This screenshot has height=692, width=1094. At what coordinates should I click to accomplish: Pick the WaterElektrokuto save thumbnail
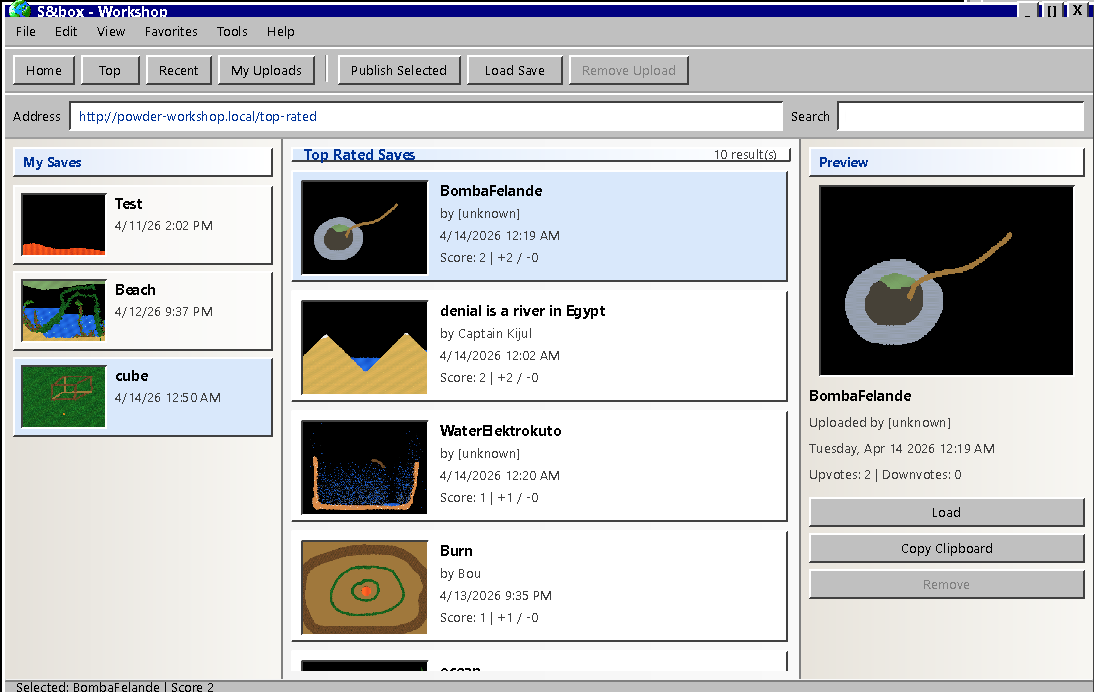[364, 467]
